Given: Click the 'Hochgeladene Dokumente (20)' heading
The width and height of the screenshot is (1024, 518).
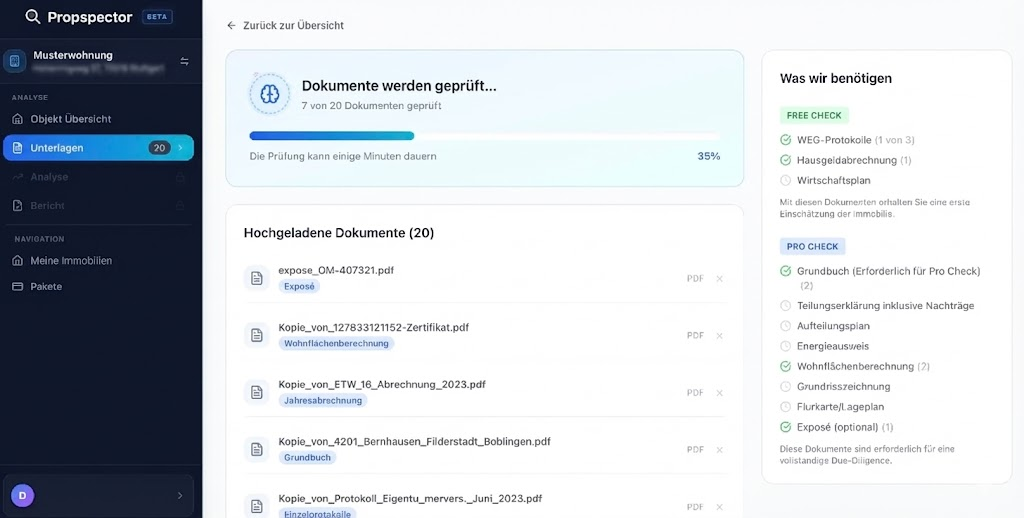Looking at the screenshot, I should [339, 233].
